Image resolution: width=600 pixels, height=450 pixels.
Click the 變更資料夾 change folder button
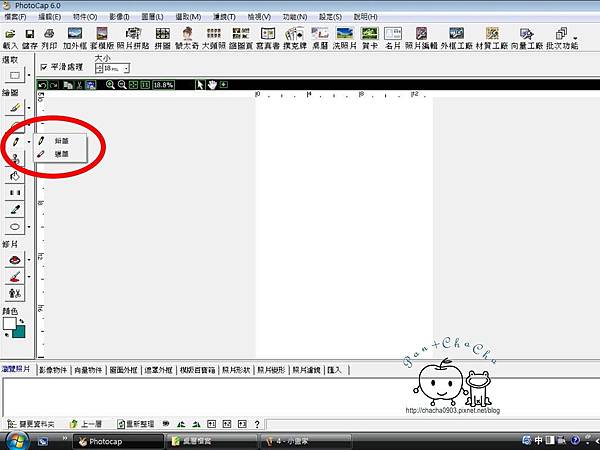[32, 424]
